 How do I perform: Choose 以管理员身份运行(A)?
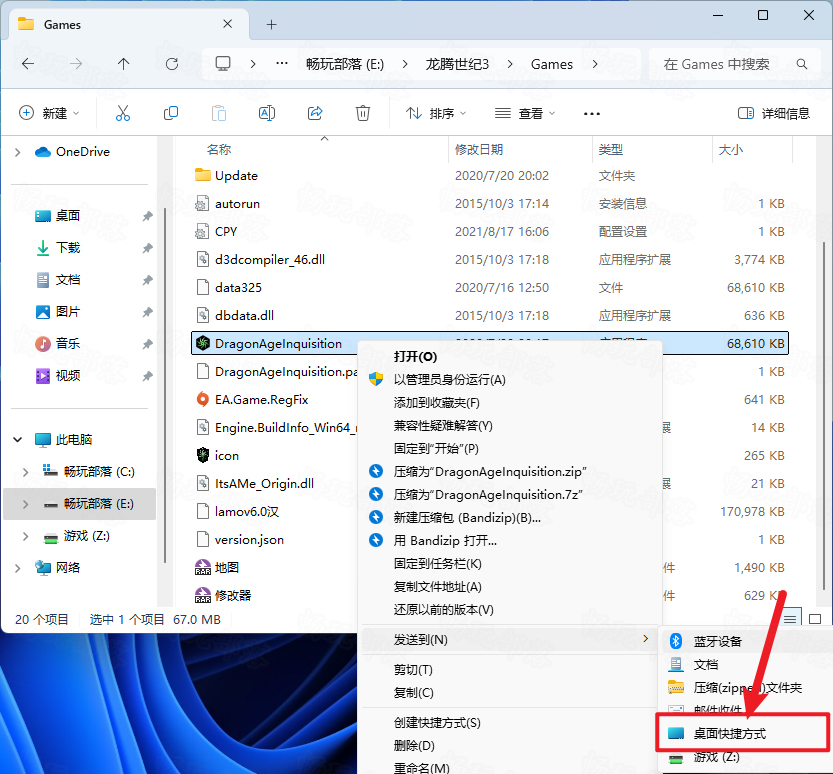[449, 380]
